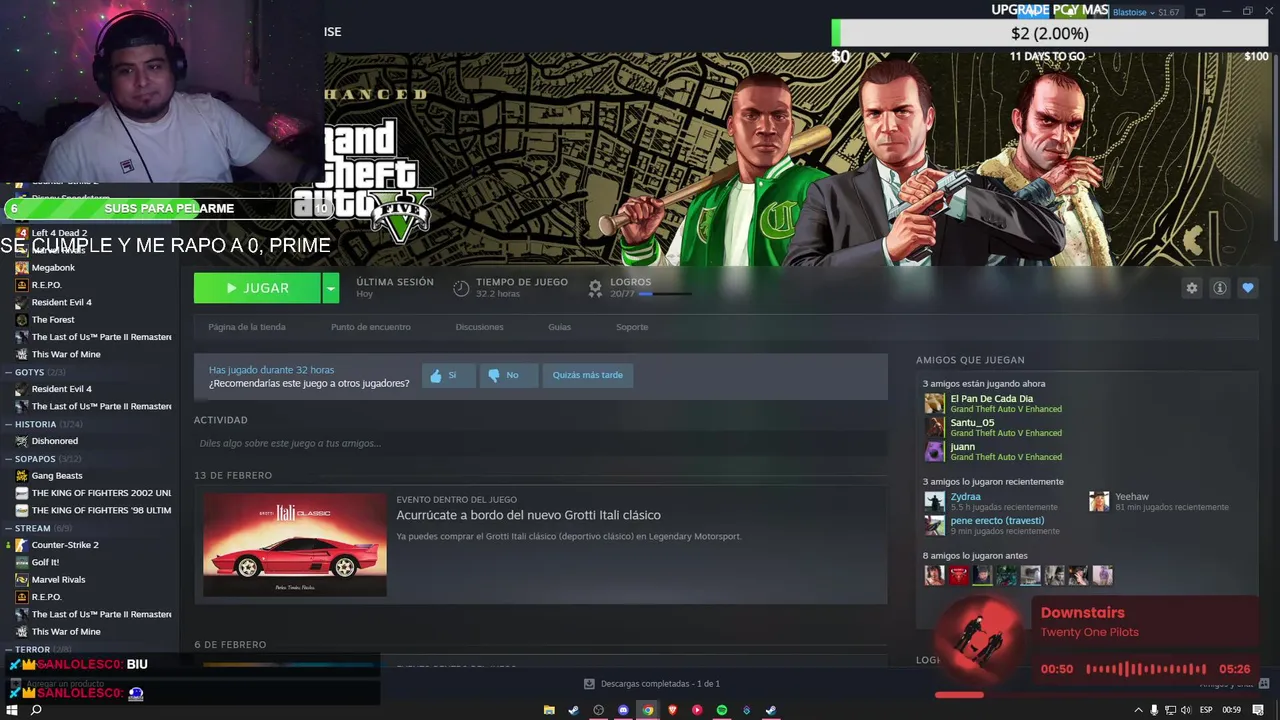This screenshot has width=1280, height=720.
Task: Open the Soporte tab
Action: [631, 327]
